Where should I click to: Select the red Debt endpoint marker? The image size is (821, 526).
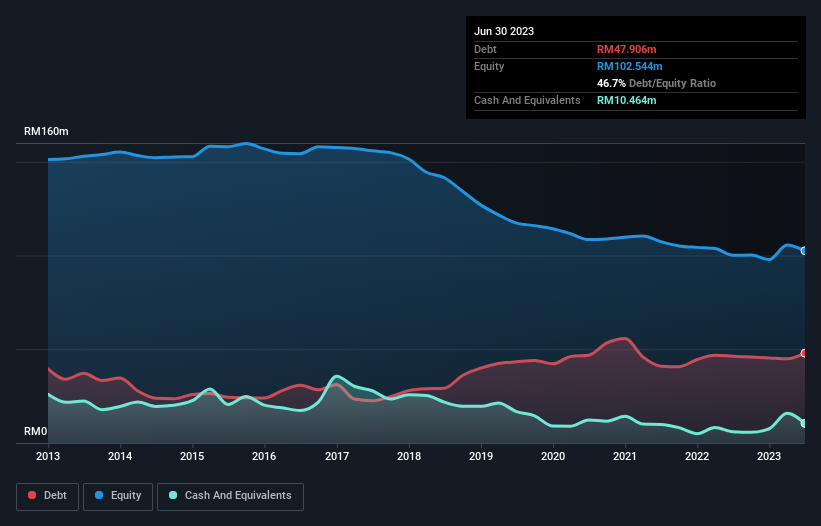point(804,353)
